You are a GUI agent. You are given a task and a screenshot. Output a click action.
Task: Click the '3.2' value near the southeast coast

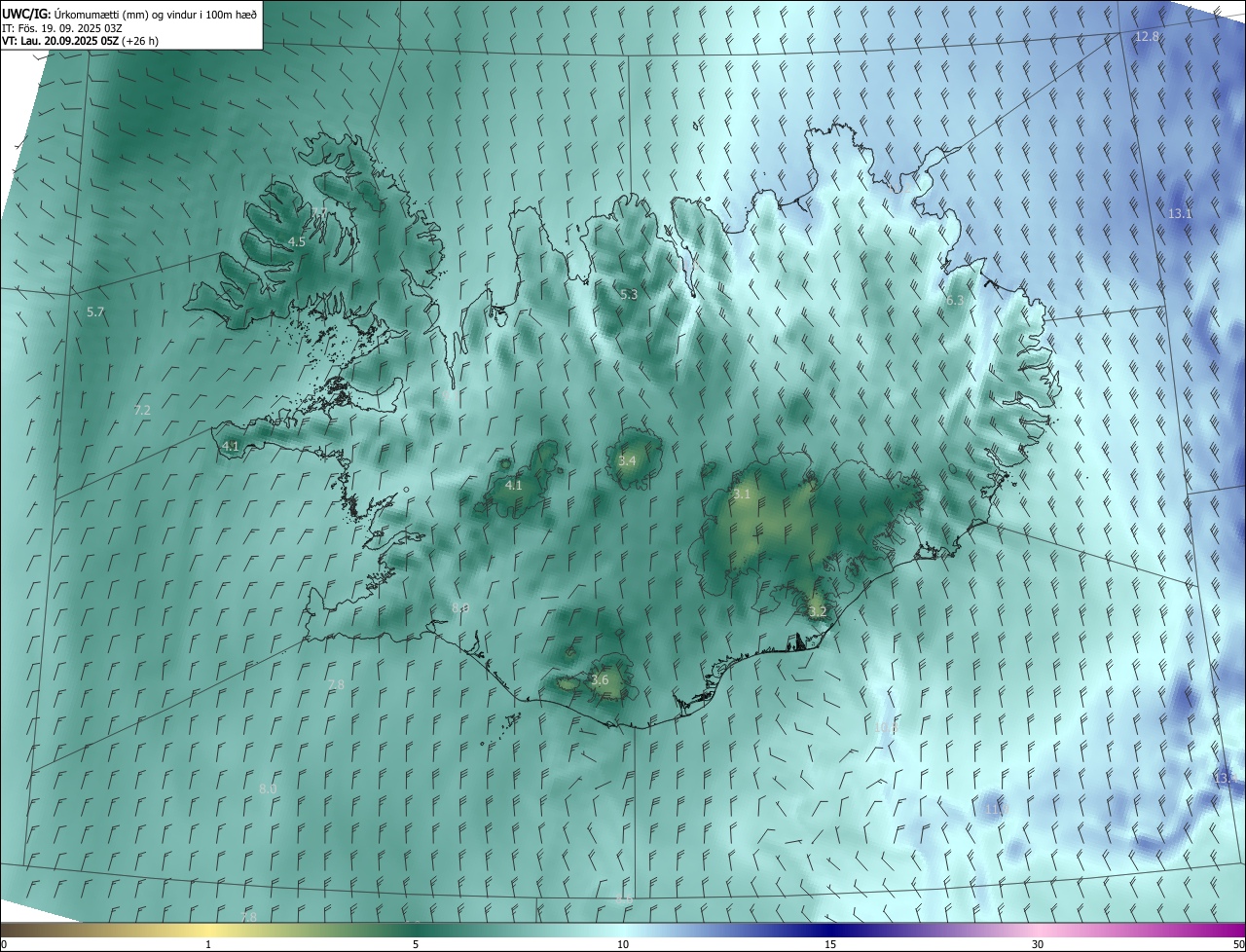[x=818, y=612]
